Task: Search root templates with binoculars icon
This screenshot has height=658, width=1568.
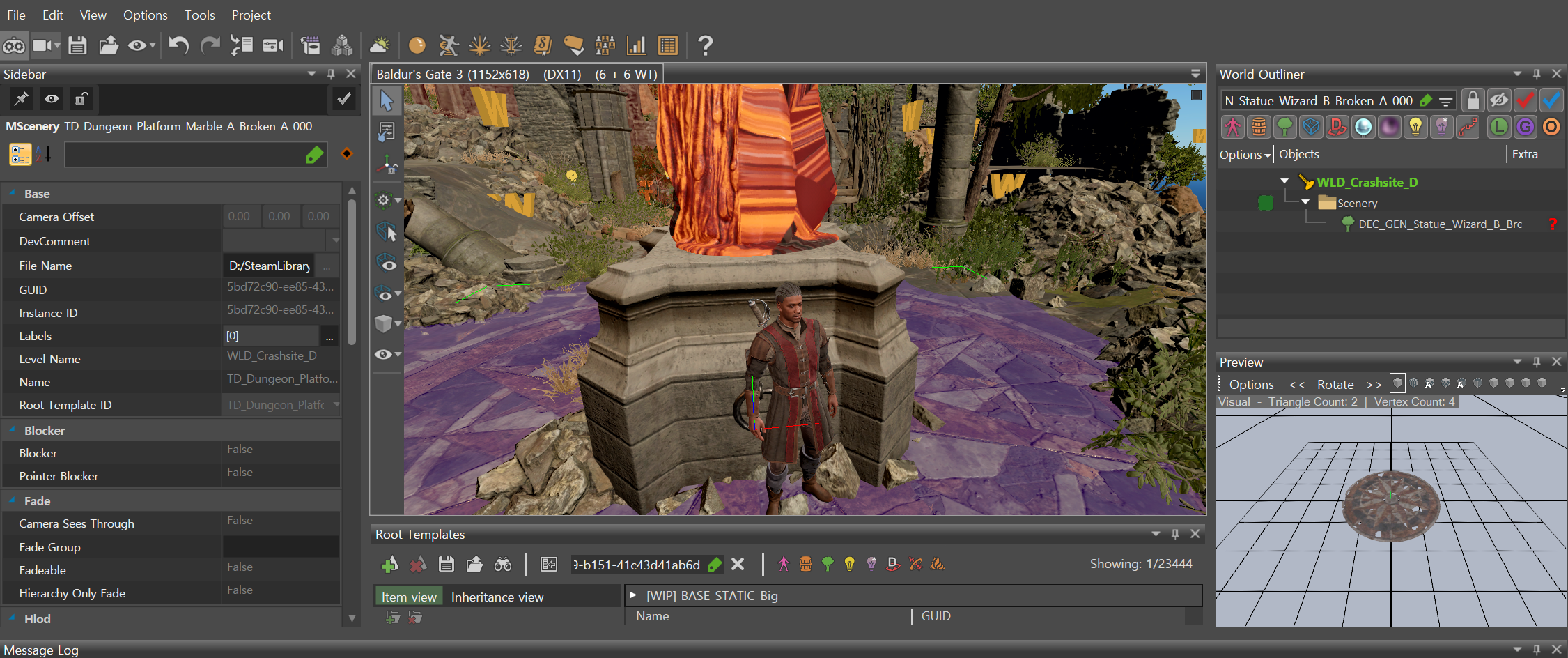Action: point(503,565)
